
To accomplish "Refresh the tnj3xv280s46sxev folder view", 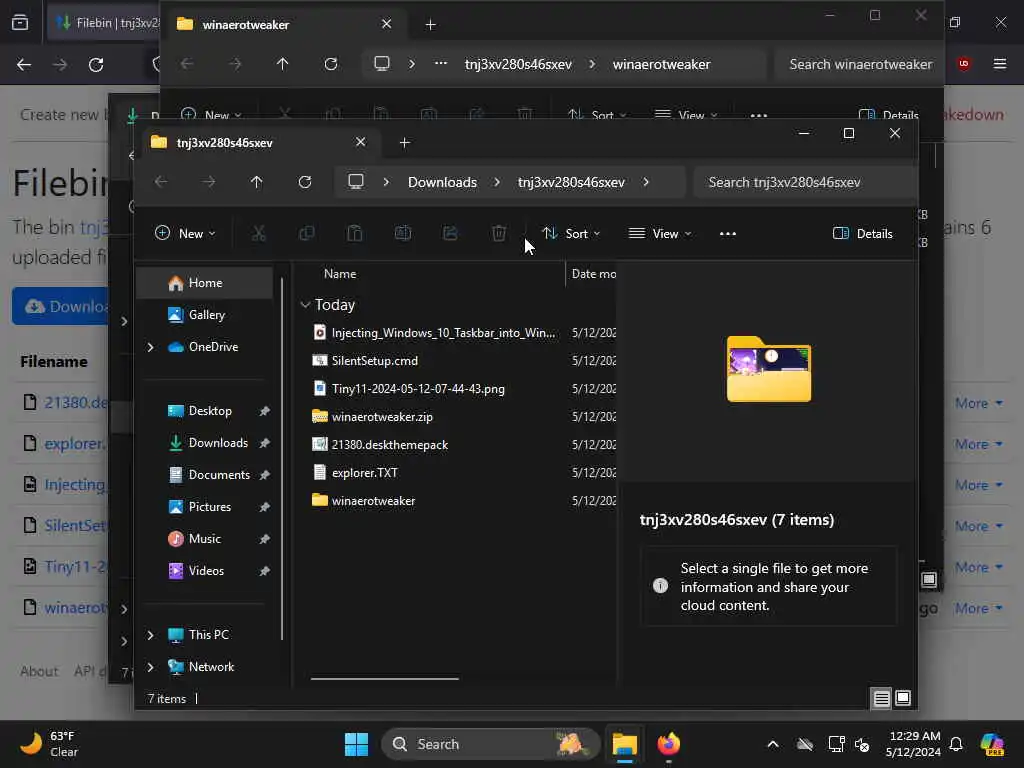I will click(x=305, y=182).
